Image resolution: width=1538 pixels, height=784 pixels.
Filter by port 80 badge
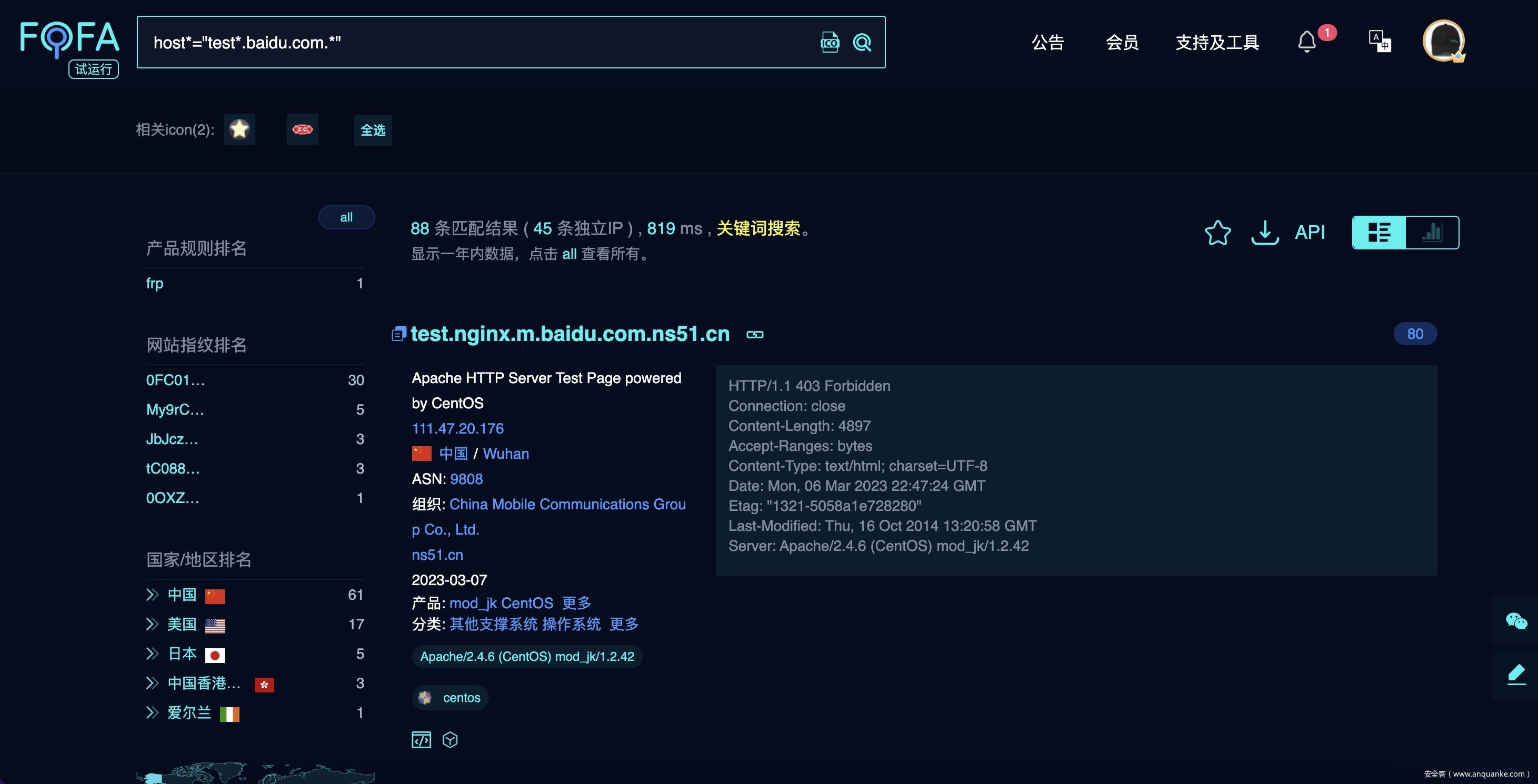(x=1415, y=334)
